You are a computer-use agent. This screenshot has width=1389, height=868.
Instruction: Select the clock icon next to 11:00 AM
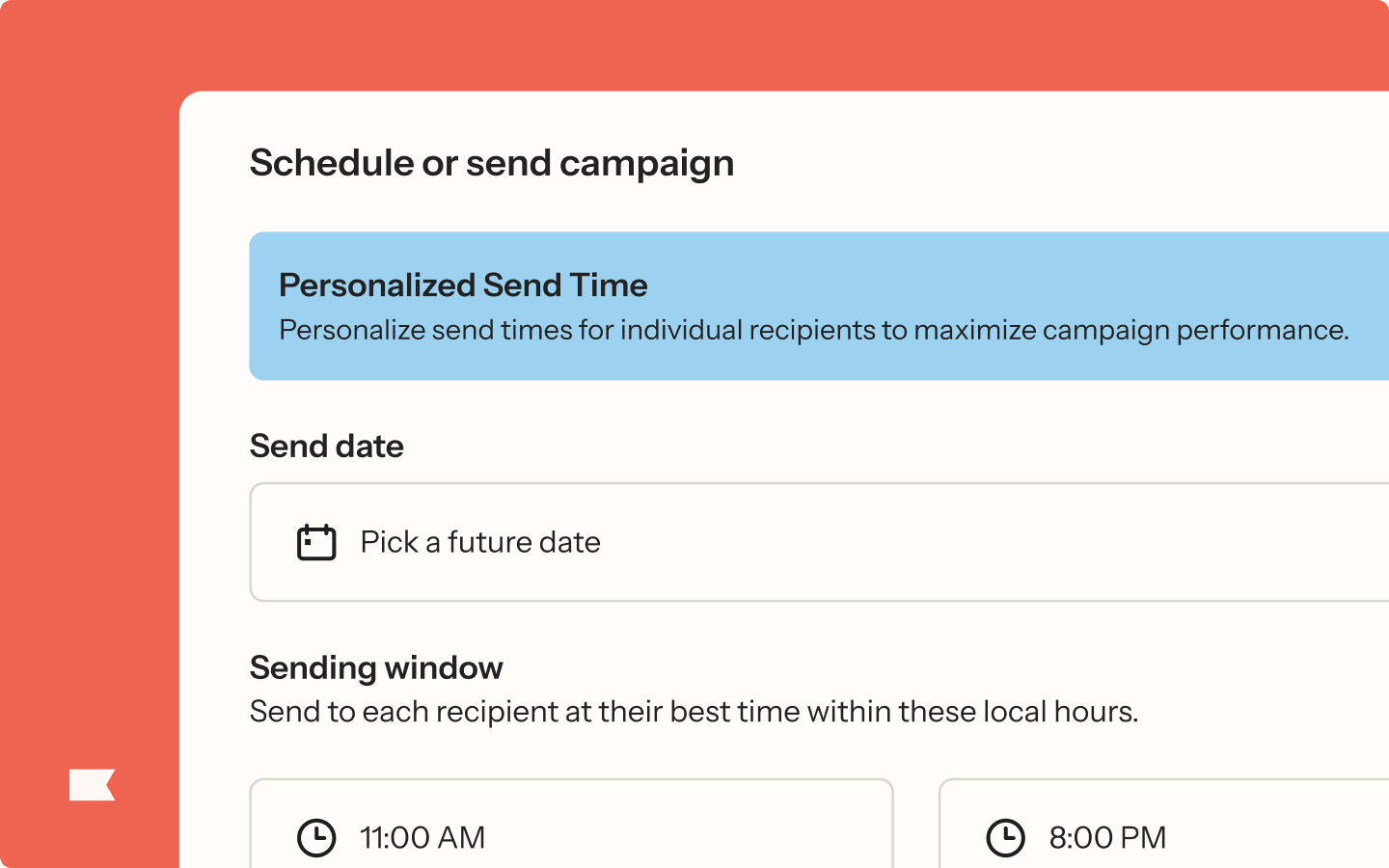(317, 837)
